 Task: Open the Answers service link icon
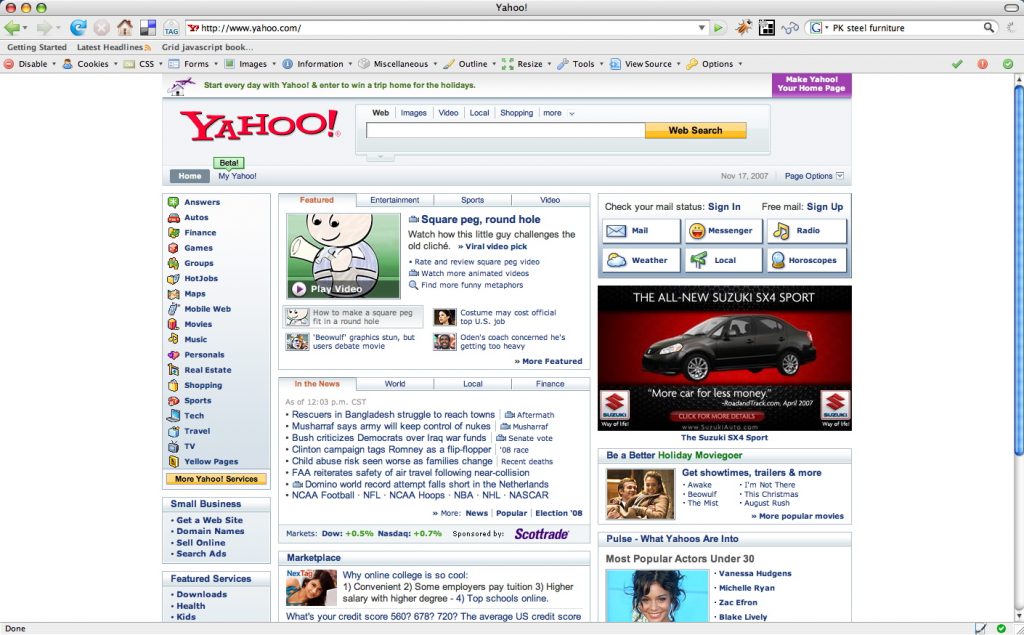pyautogui.click(x=173, y=203)
